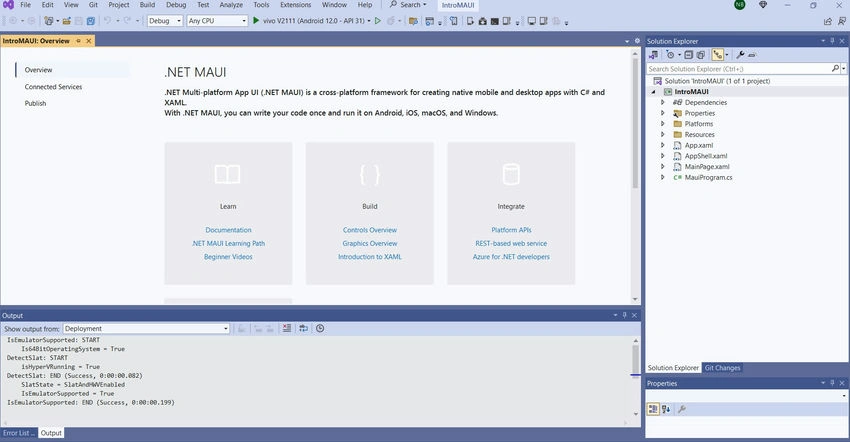The height and width of the screenshot is (442, 850).
Task: Clear all text in the Output window
Action: click(287, 329)
